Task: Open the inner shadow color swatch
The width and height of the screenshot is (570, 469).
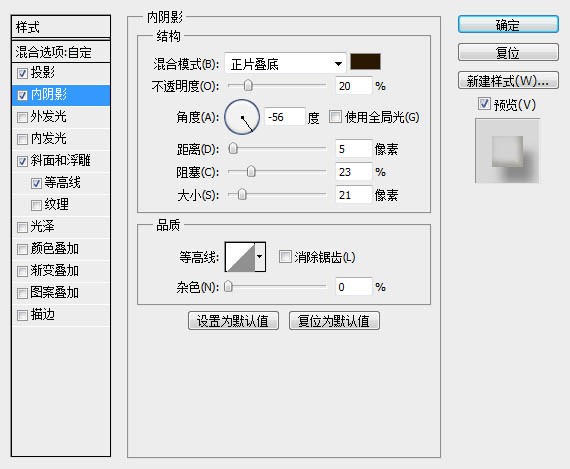Action: (365, 61)
